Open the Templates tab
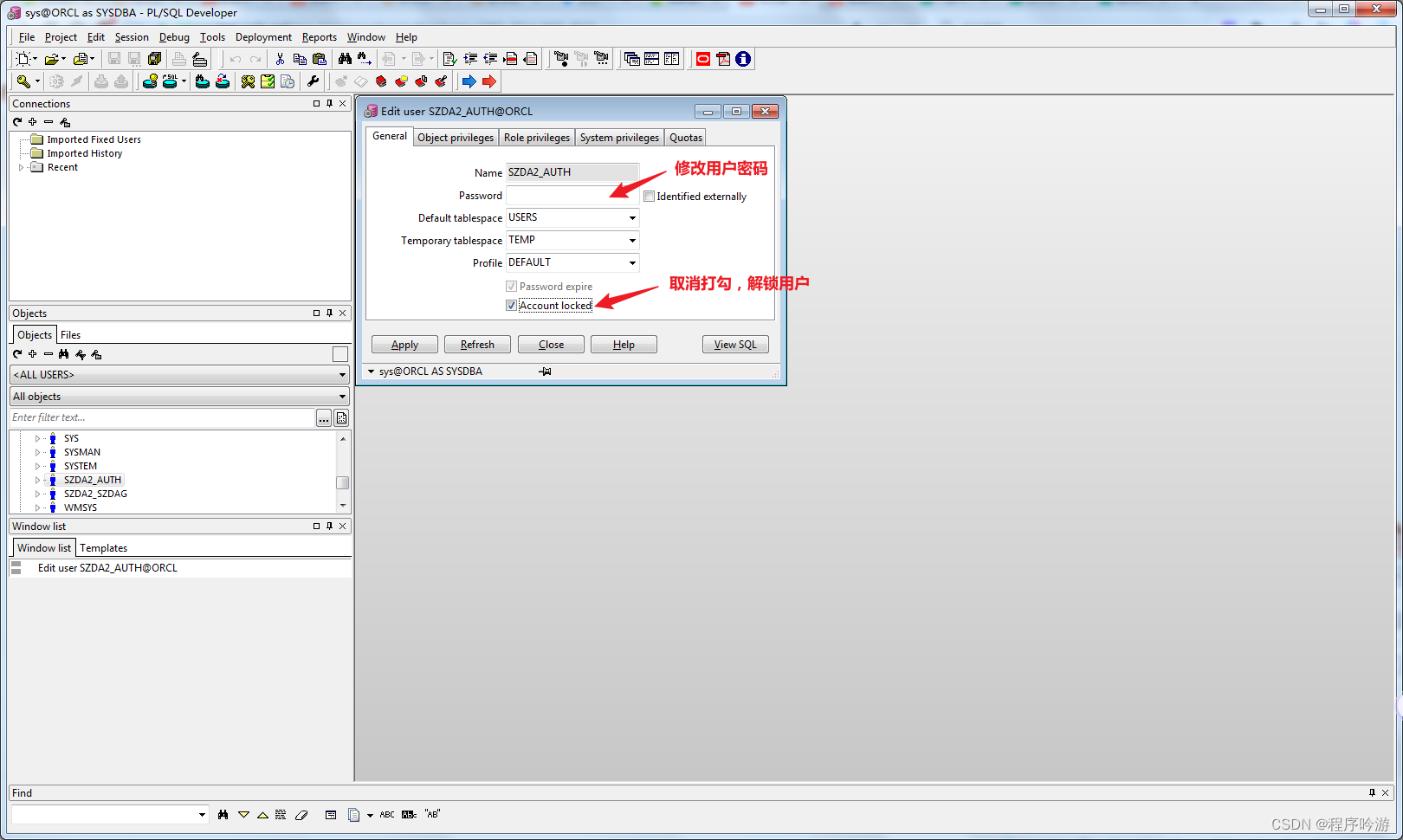This screenshot has height=840, width=1403. [103, 548]
